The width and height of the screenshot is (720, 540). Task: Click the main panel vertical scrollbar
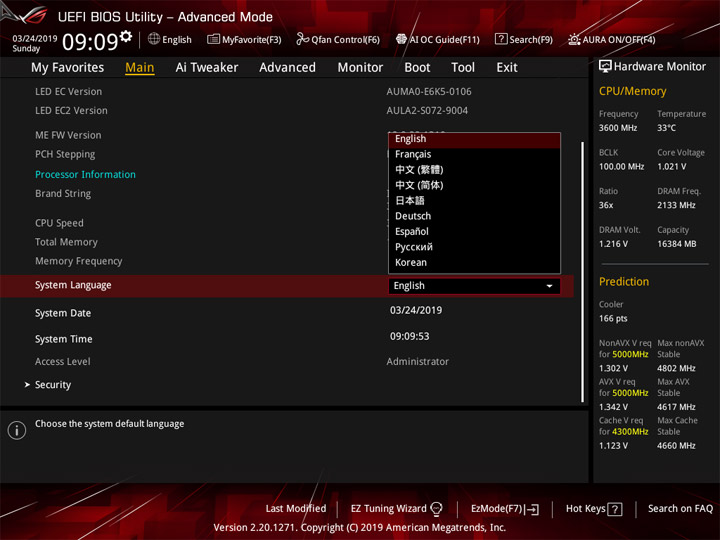tap(582, 272)
